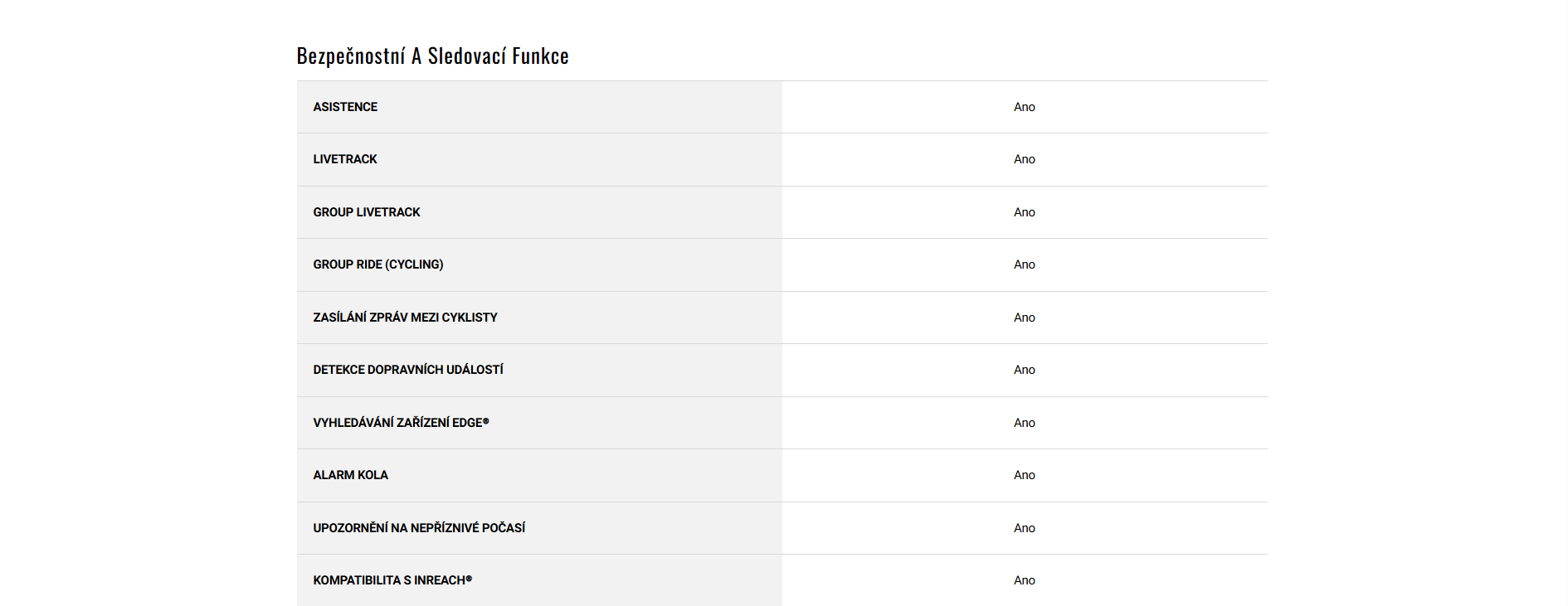Select 'Ano' in Kompatibilita s inReach row
1568x606 pixels.
click(1024, 580)
